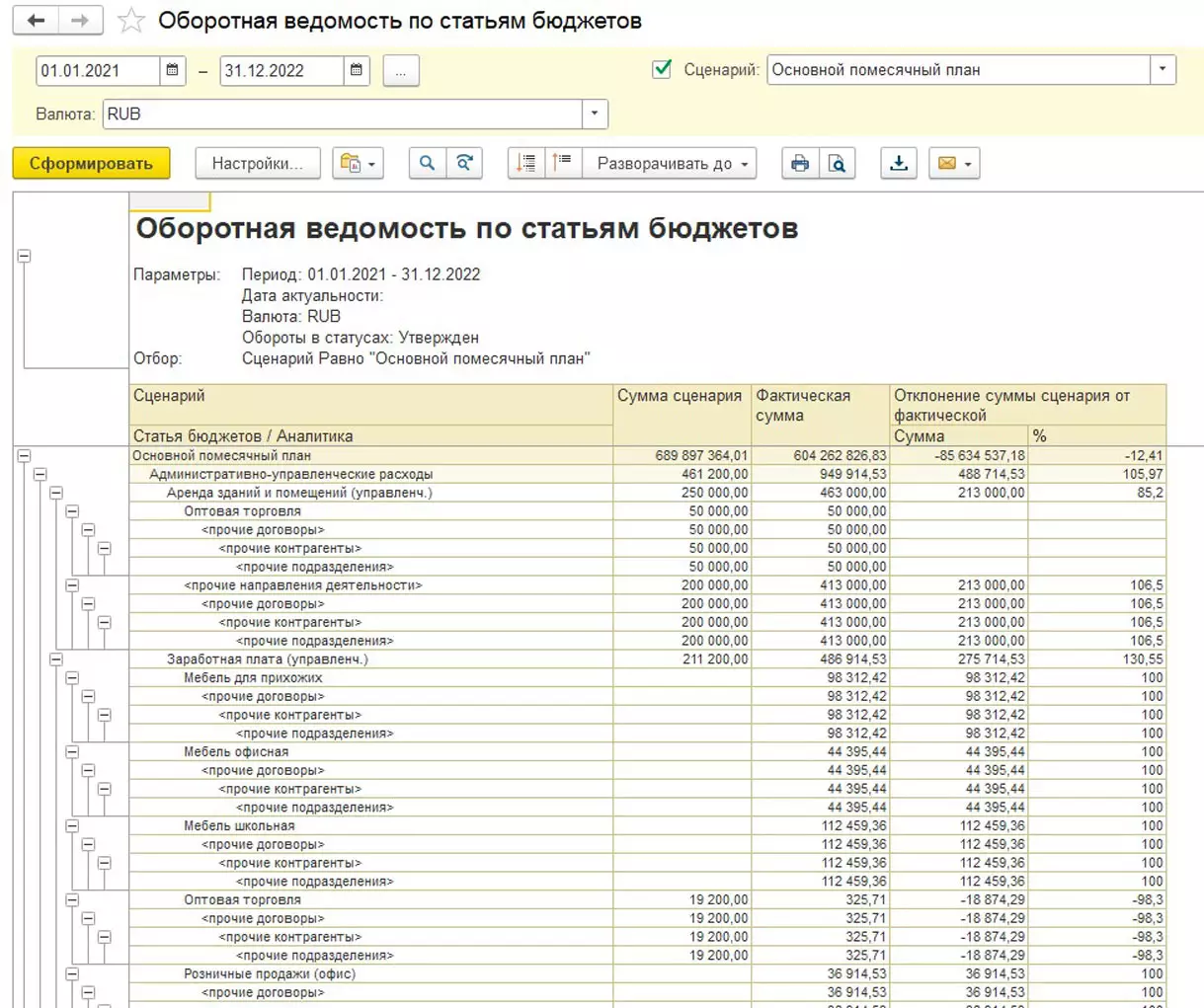
Task: Select cell with value 486 914,53
Action: [x=821, y=659]
